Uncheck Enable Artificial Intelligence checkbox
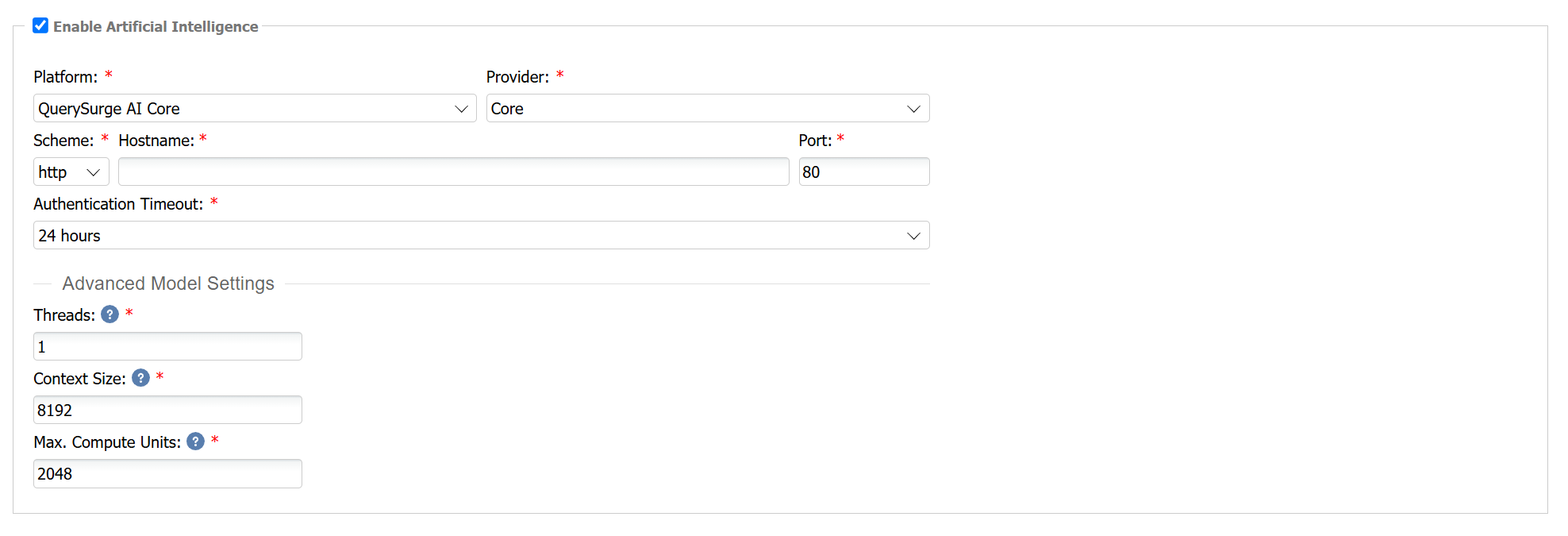 tap(40, 25)
